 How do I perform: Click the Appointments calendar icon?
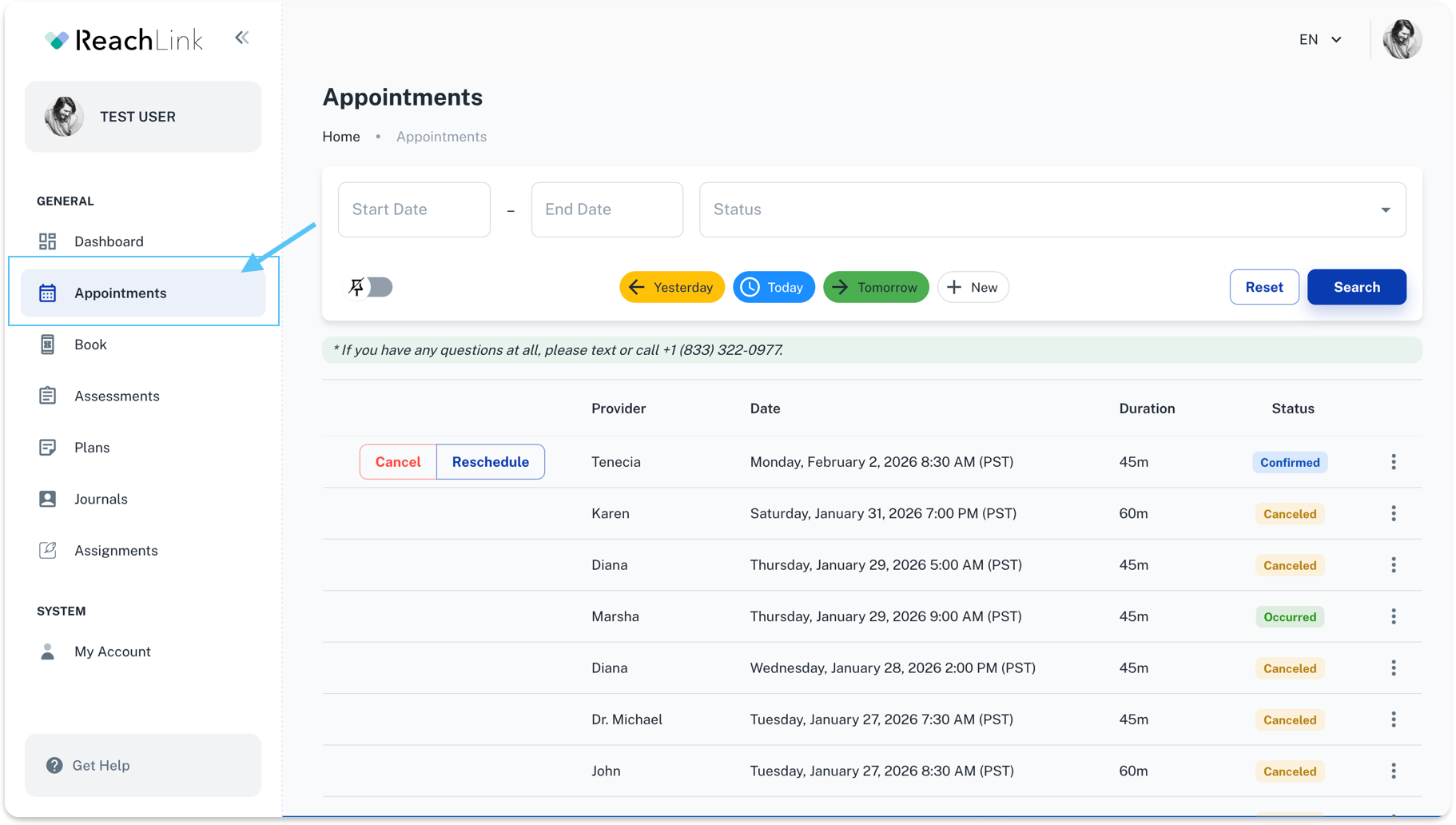point(48,293)
